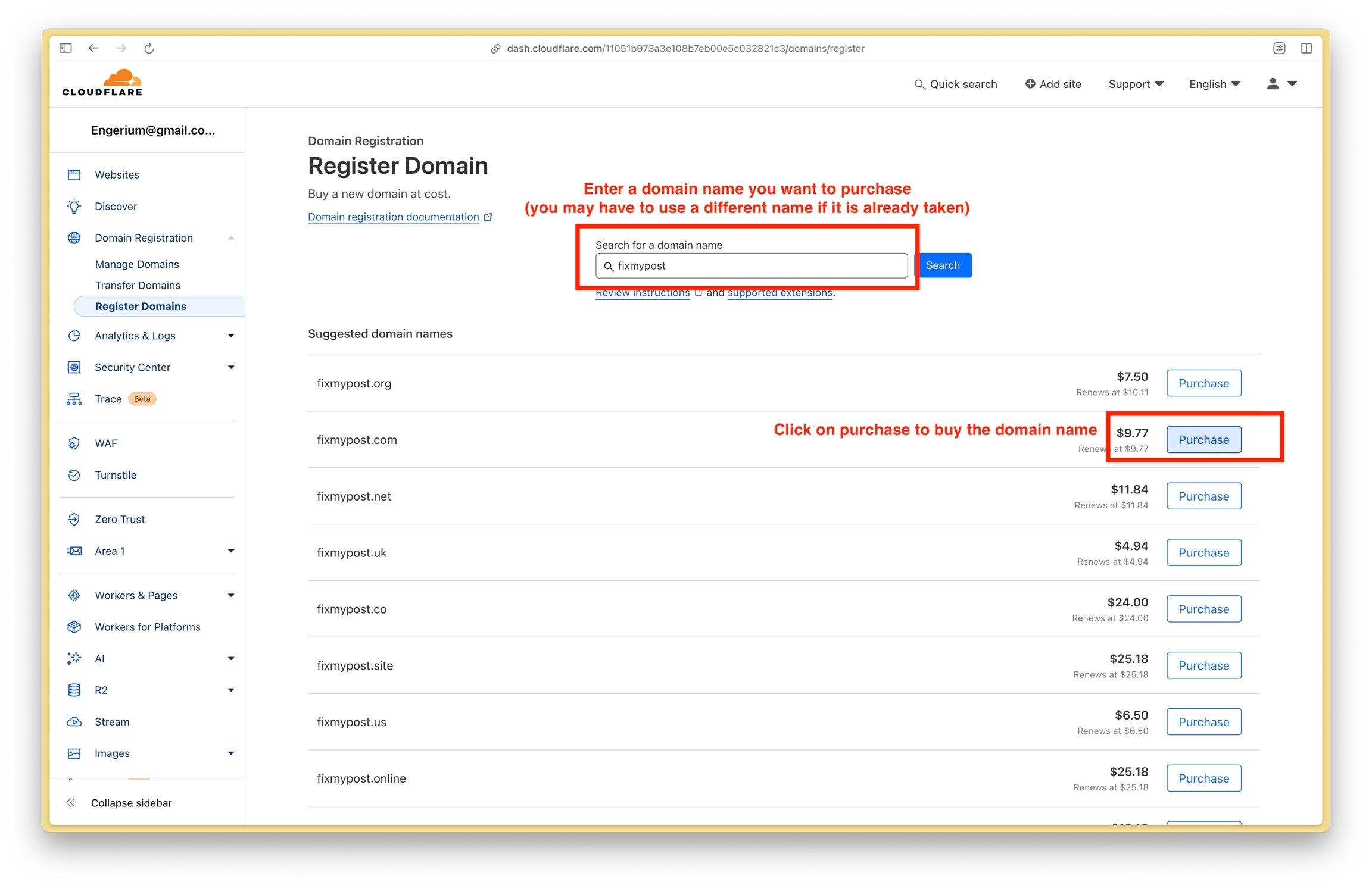Toggle the browser sidebar icon
1372x888 pixels.
[66, 48]
